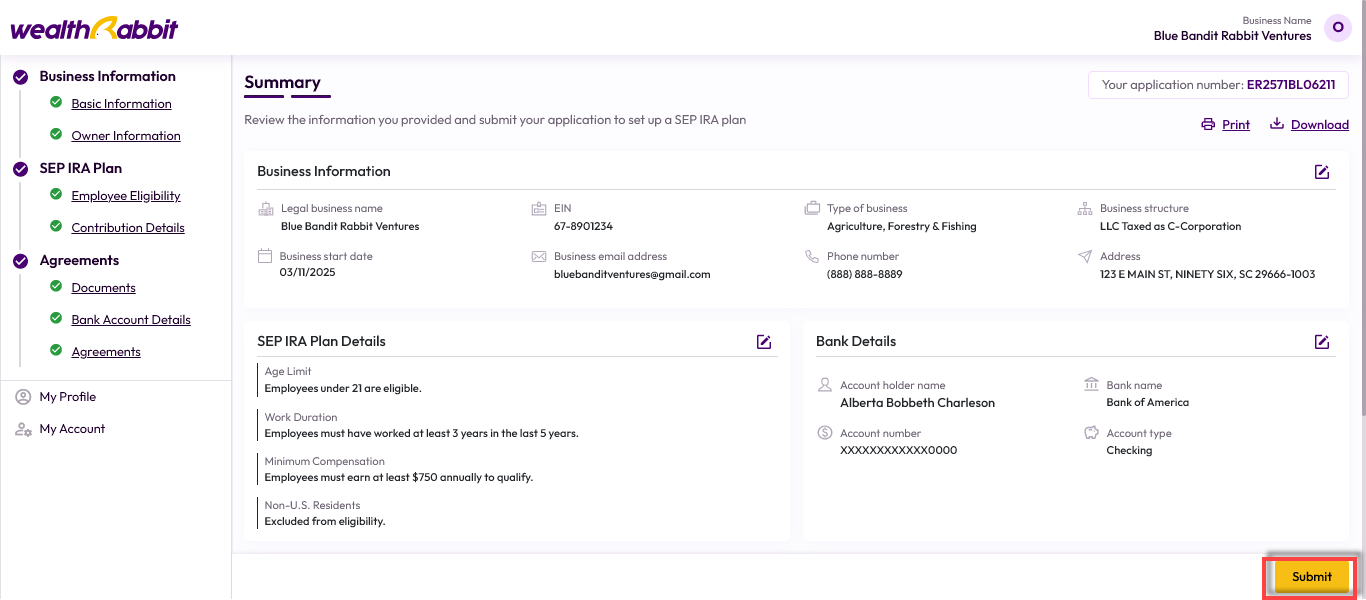Click green check beside Contribution Details
The height and width of the screenshot is (600, 1366).
pos(56,226)
